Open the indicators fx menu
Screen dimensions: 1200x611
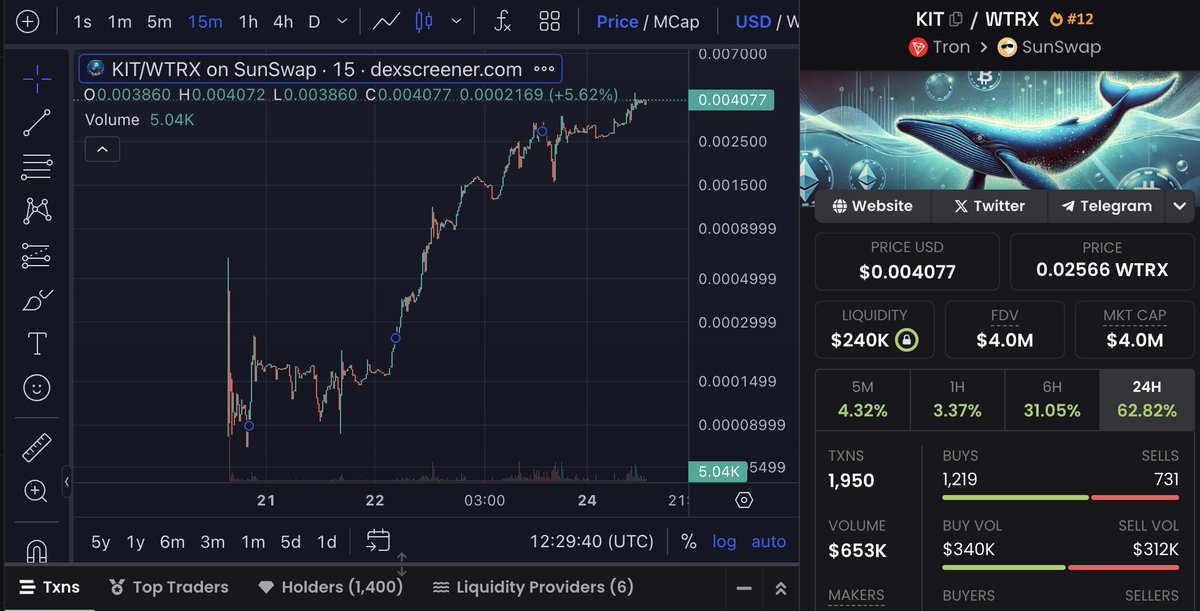[x=503, y=21]
